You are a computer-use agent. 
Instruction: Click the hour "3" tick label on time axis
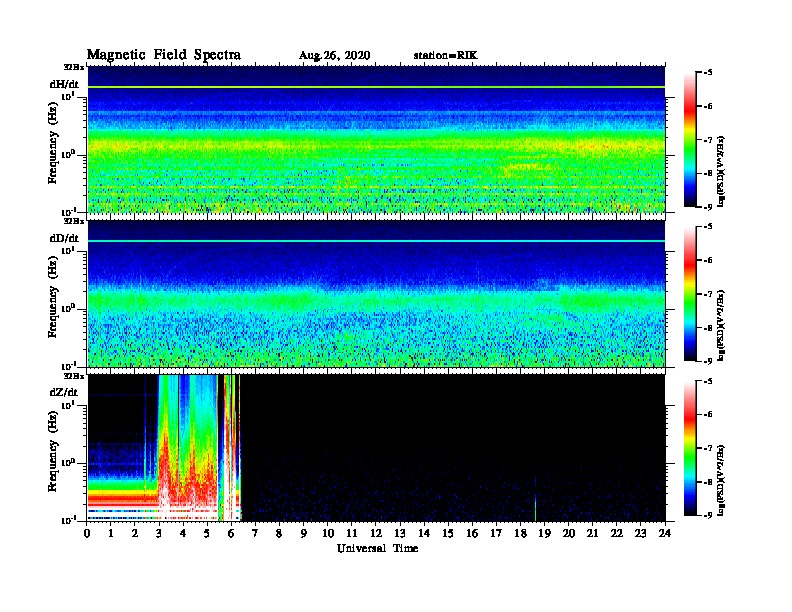coord(160,533)
